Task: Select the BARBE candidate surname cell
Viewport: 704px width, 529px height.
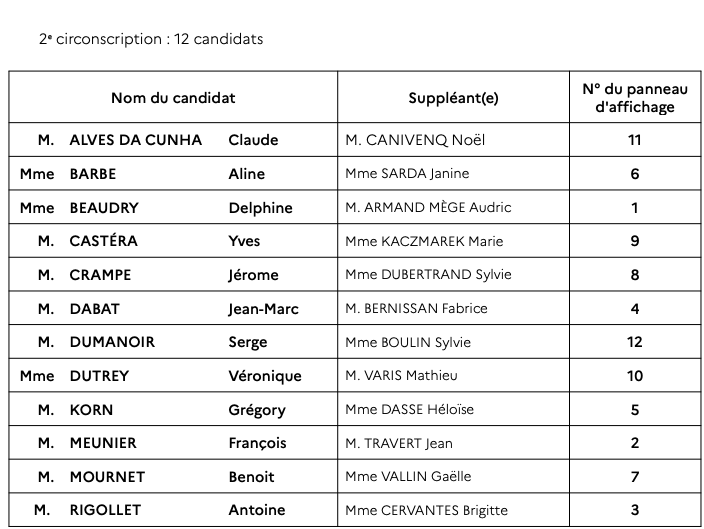Action: [x=93, y=174]
